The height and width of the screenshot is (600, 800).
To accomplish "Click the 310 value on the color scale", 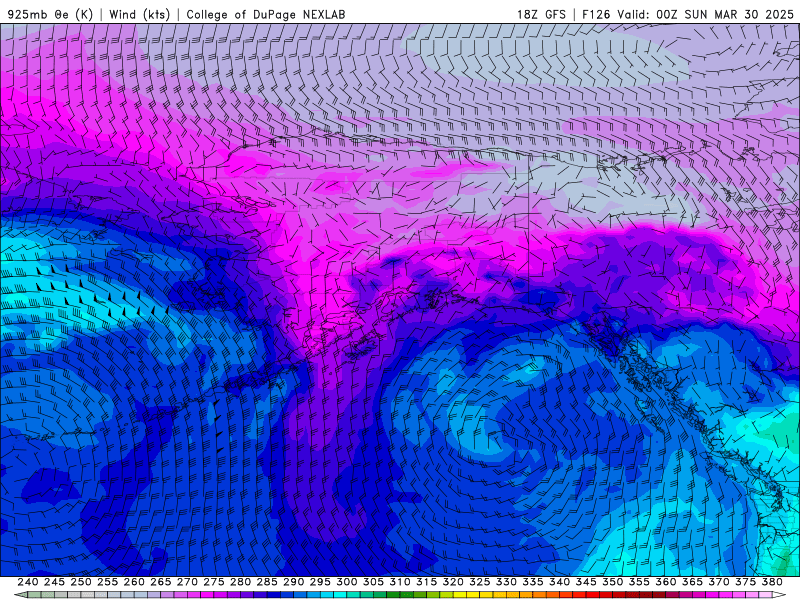I will tap(400, 582).
